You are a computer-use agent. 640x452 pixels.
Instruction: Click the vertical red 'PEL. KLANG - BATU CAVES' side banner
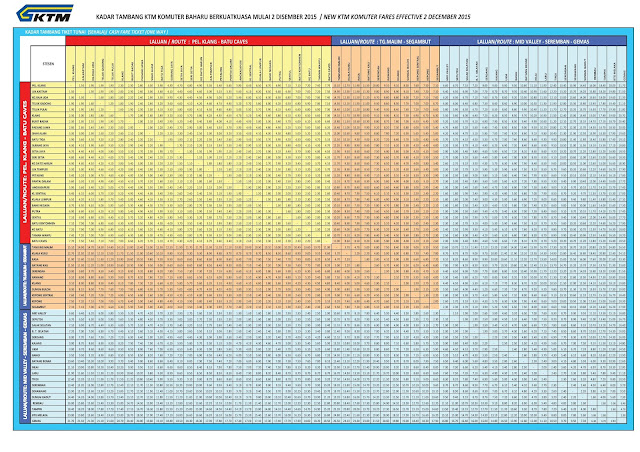point(25,162)
